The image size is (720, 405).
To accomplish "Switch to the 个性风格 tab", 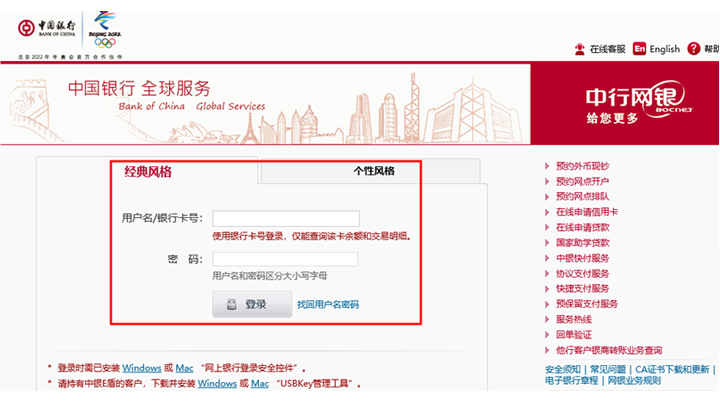I will [x=373, y=171].
